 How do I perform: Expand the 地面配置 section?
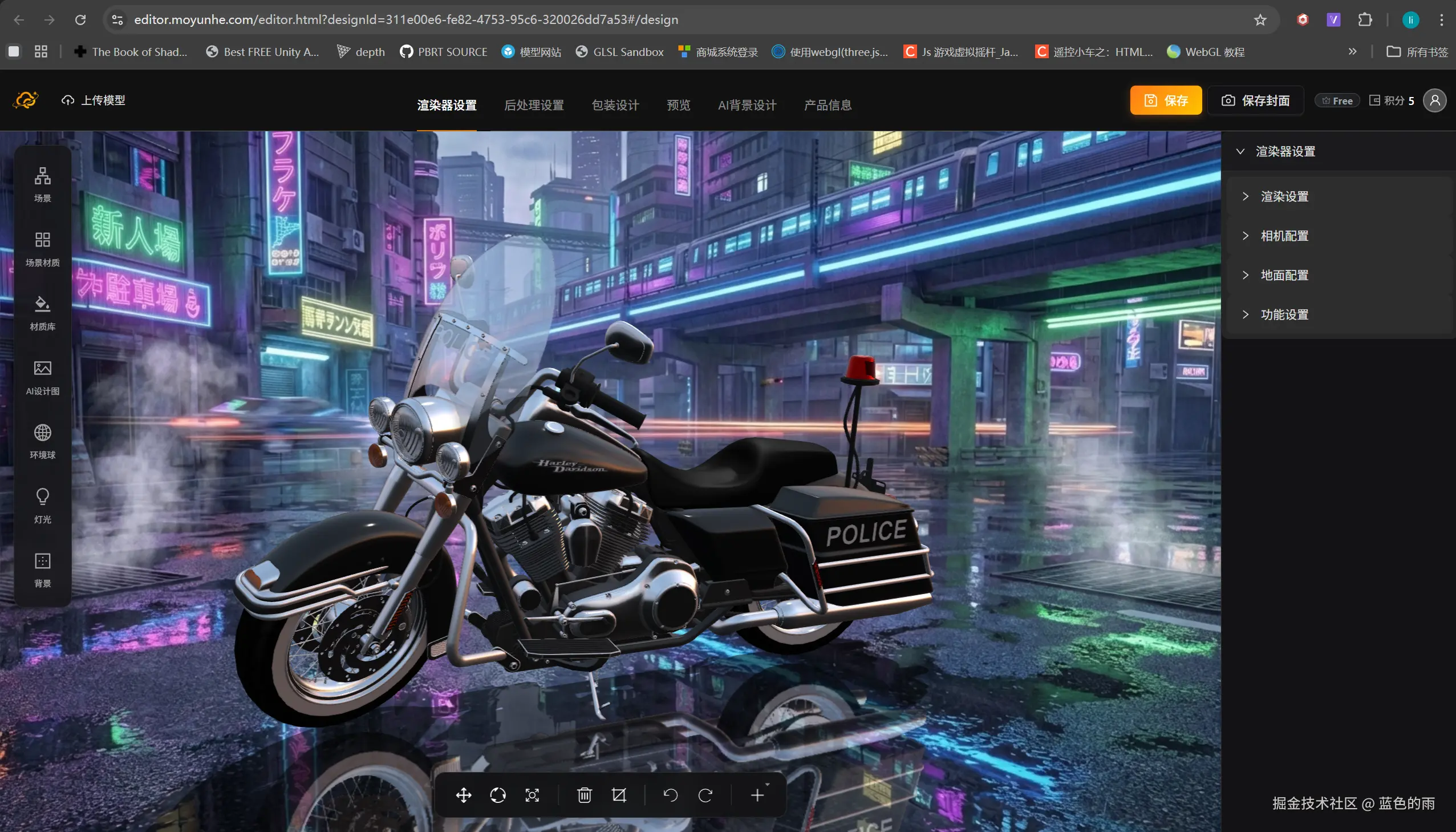coord(1284,276)
